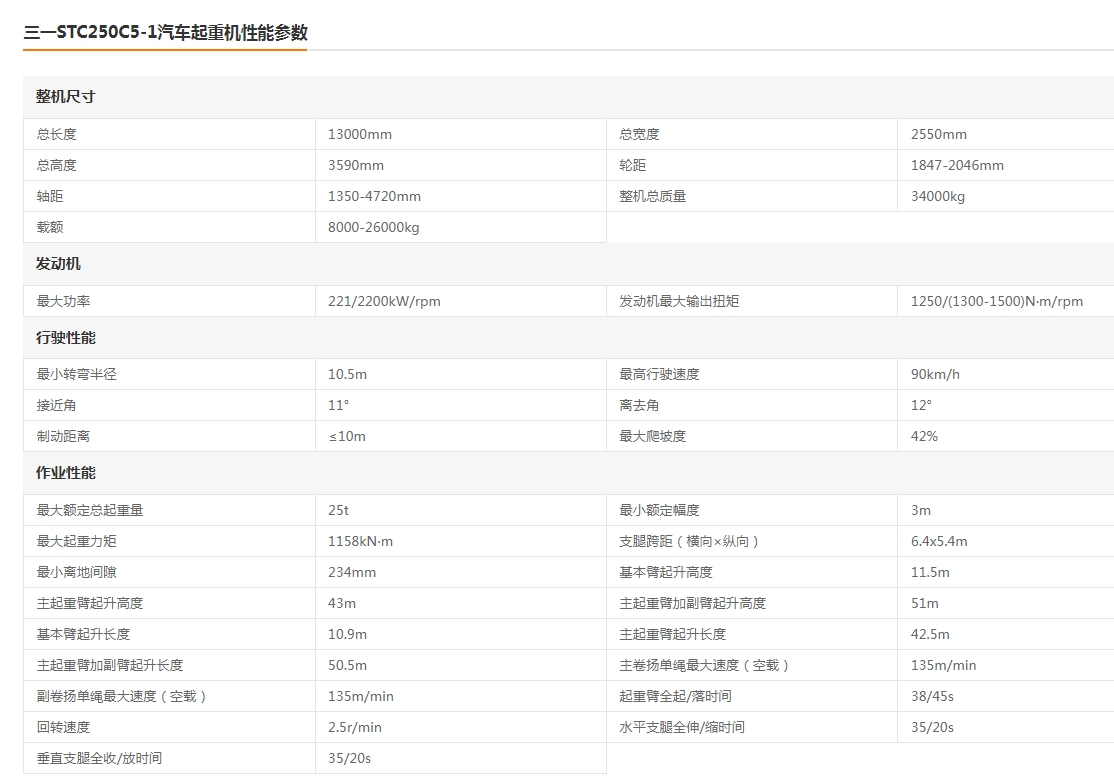Click the 基本臂起升长度 label
This screenshot has height=780, width=1114.
coord(84,634)
